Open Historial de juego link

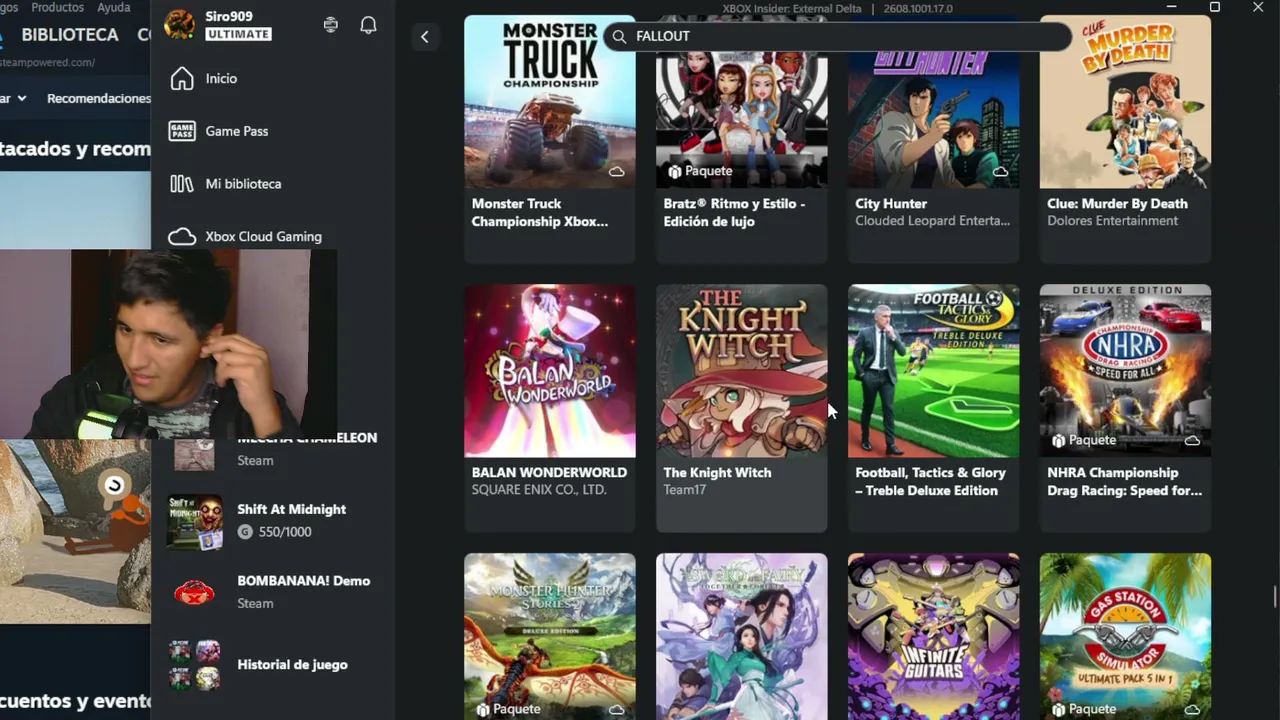293,665
